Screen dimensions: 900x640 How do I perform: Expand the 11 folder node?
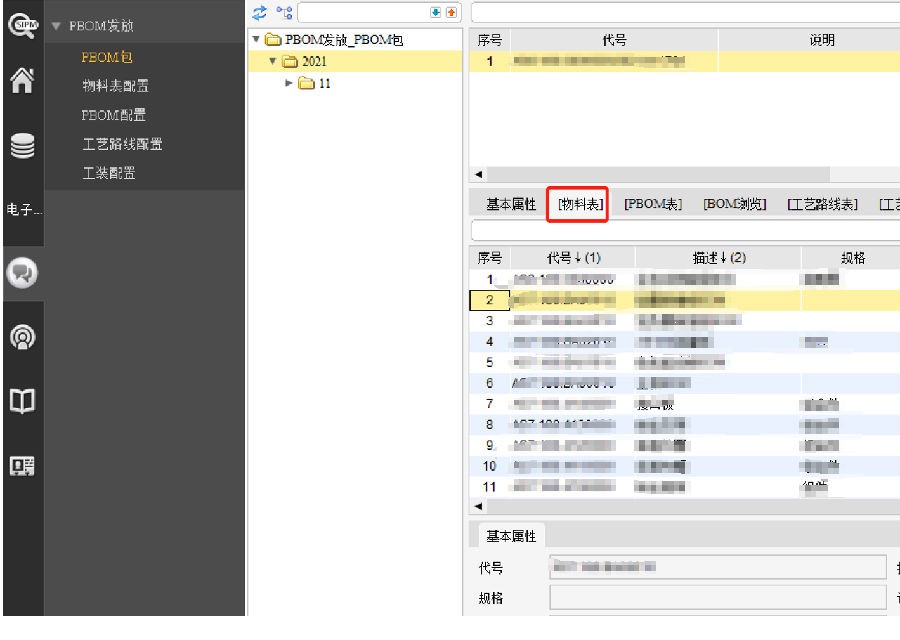point(290,83)
